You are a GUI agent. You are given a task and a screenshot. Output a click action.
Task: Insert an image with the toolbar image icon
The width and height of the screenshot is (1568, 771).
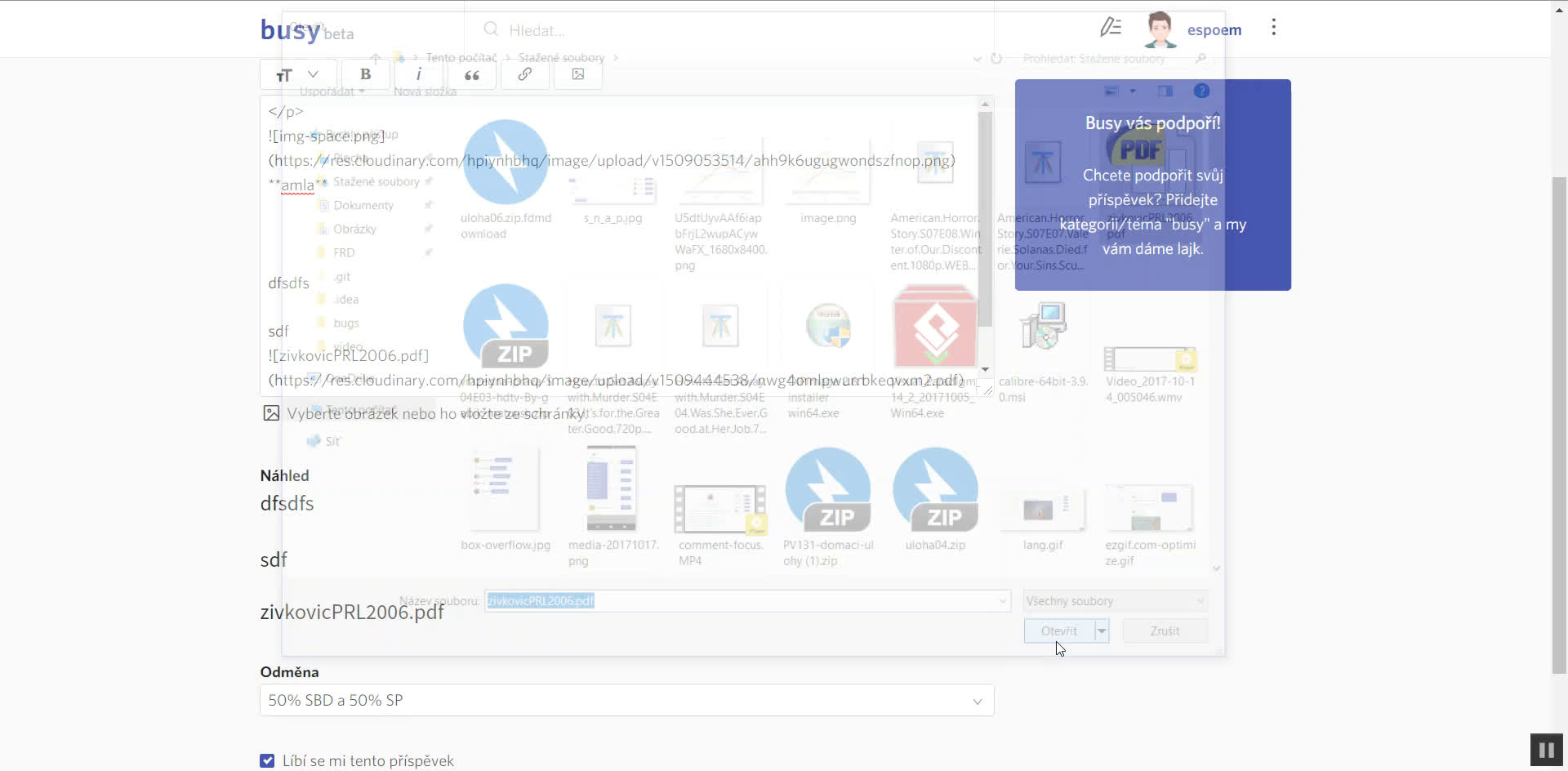[578, 74]
